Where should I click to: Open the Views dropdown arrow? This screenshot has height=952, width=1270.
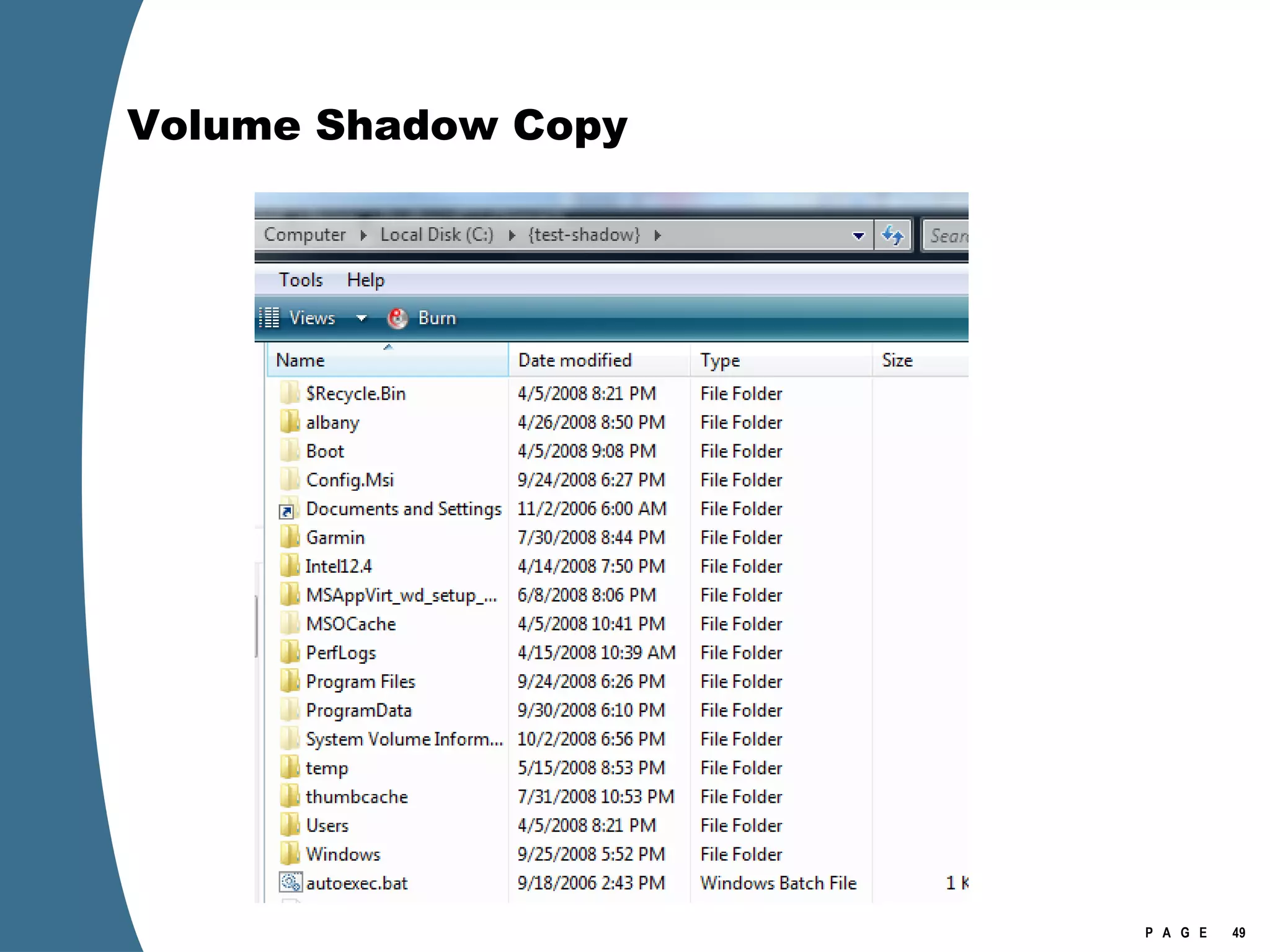click(x=362, y=319)
